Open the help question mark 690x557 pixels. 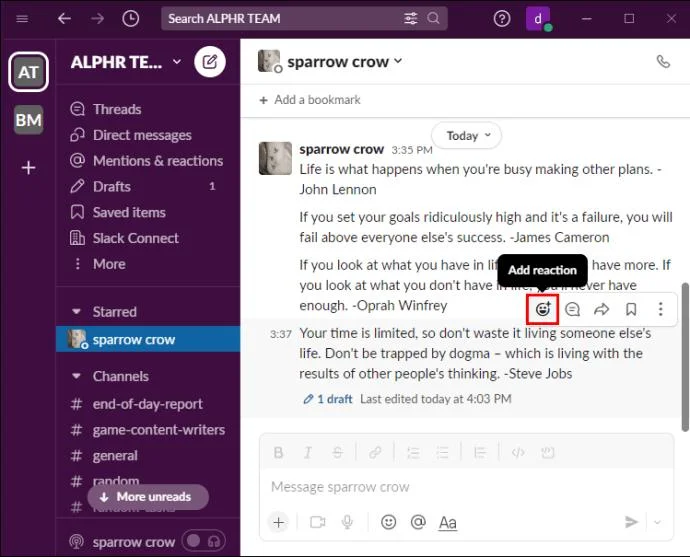coord(502,18)
